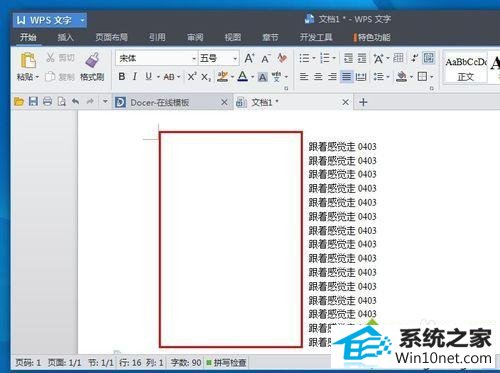Click the Cut (剪切) scissors icon

tap(51, 58)
